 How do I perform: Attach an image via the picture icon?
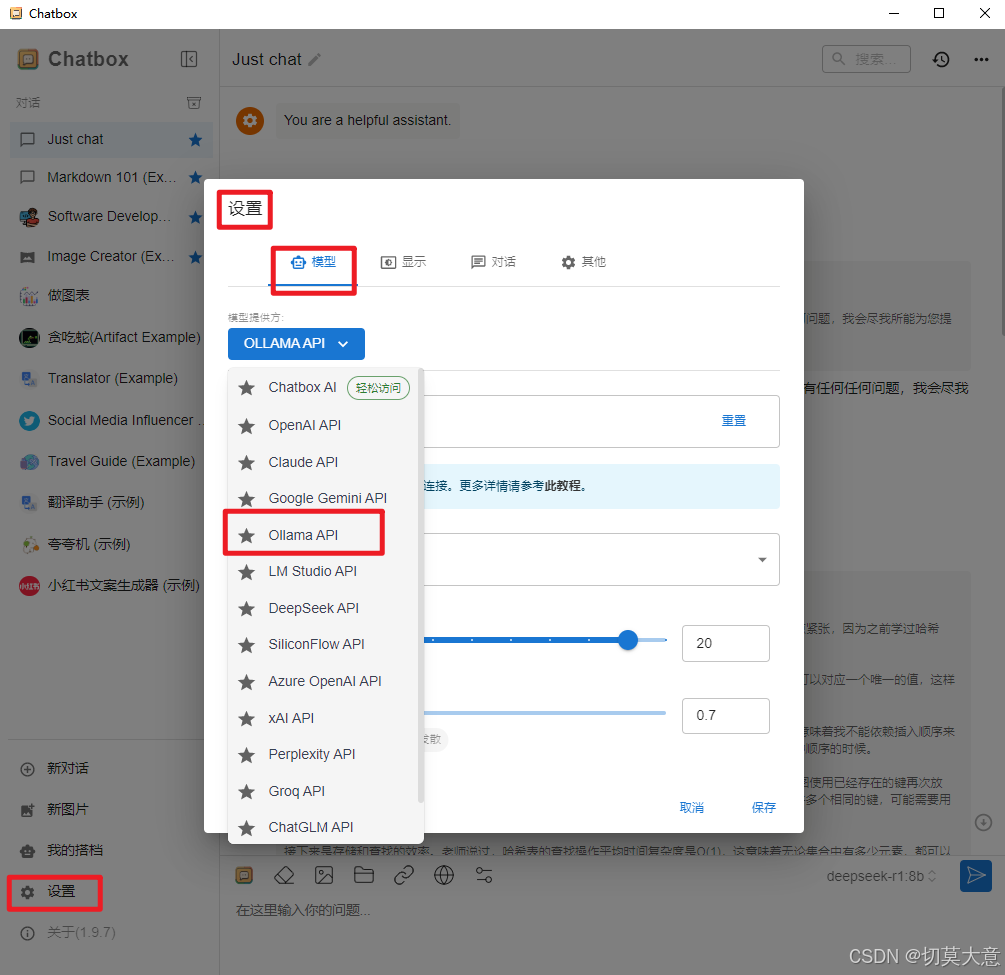coord(324,876)
